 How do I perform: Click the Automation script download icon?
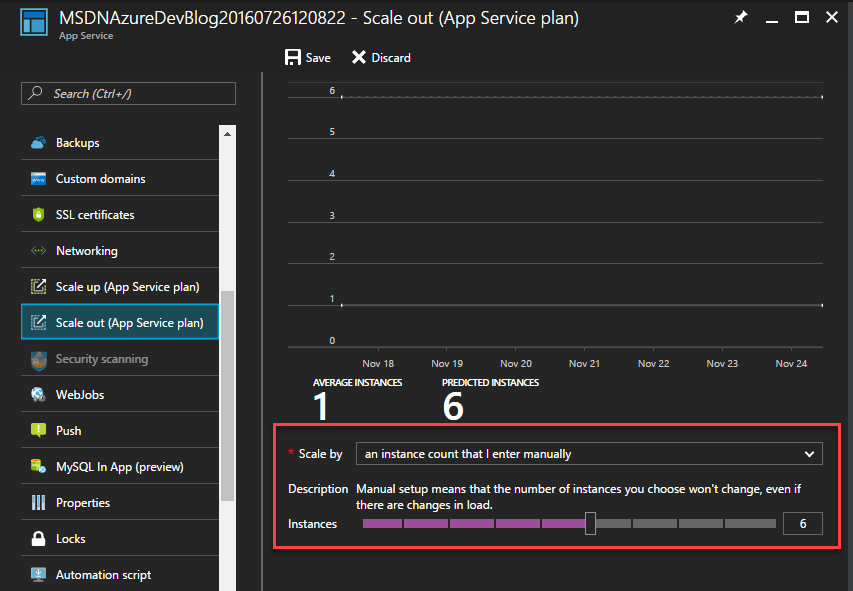pyautogui.click(x=38, y=574)
